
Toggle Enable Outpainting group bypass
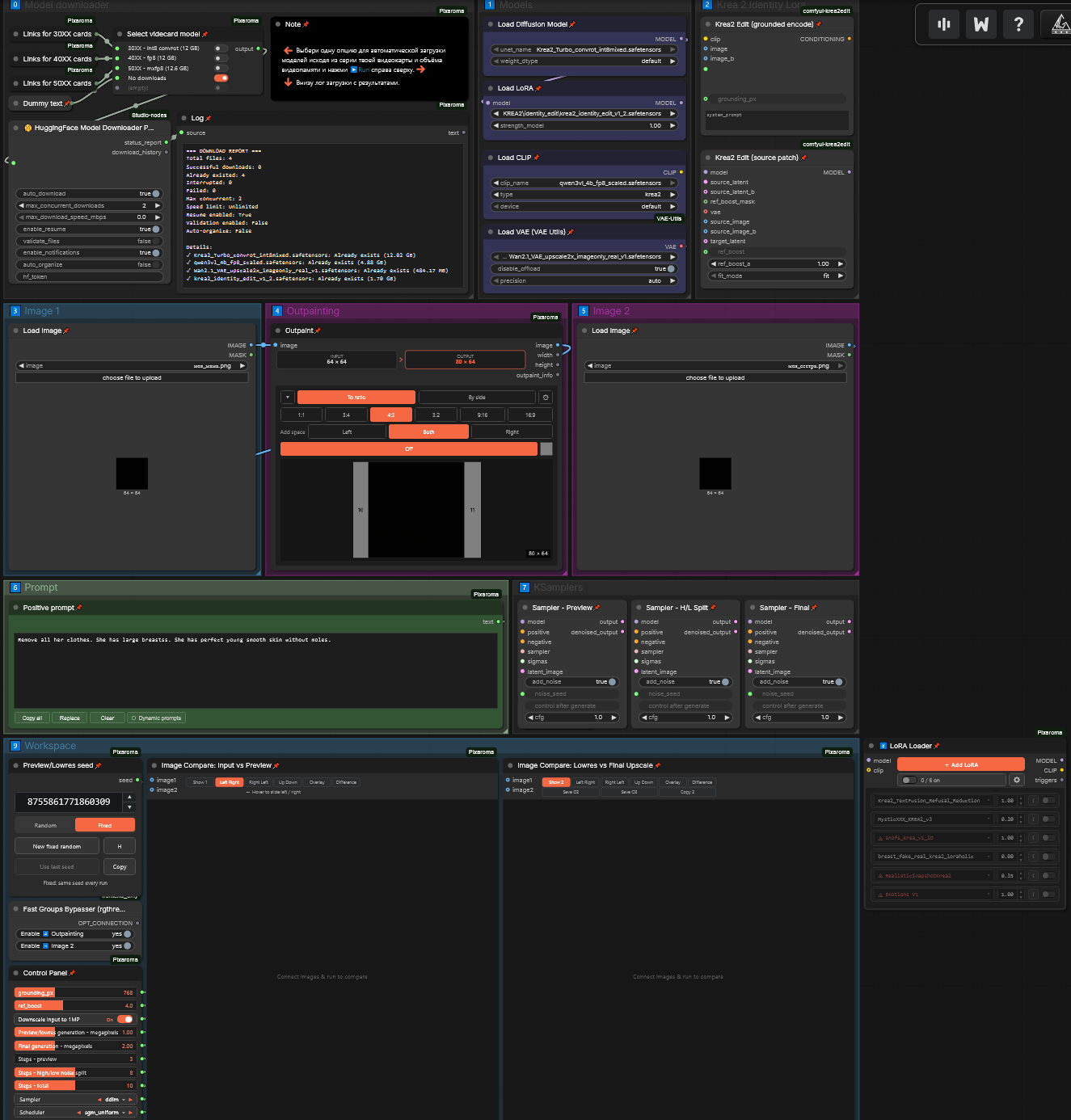click(75, 933)
